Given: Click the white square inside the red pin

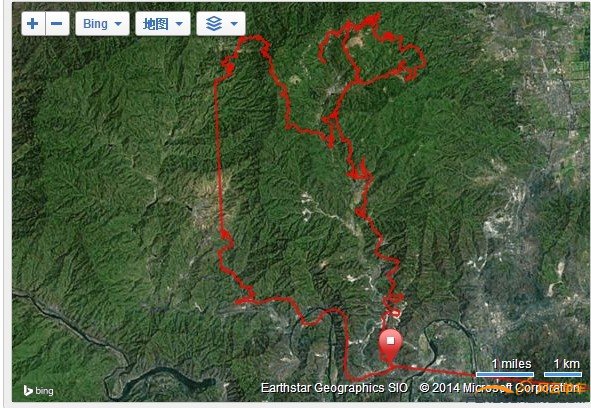Looking at the screenshot, I should 390,341.
